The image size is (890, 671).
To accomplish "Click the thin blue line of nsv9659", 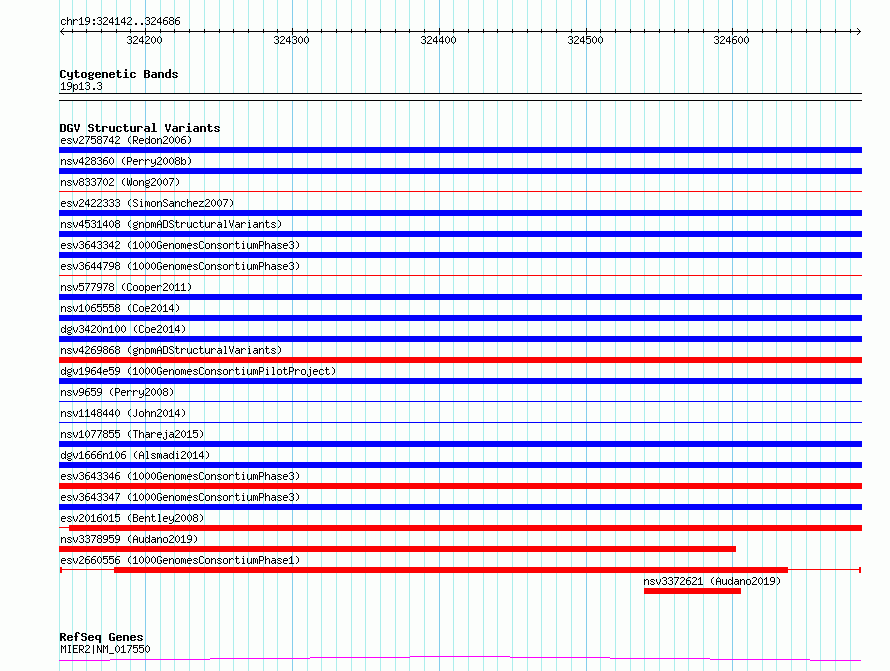I will pyautogui.click(x=460, y=402).
